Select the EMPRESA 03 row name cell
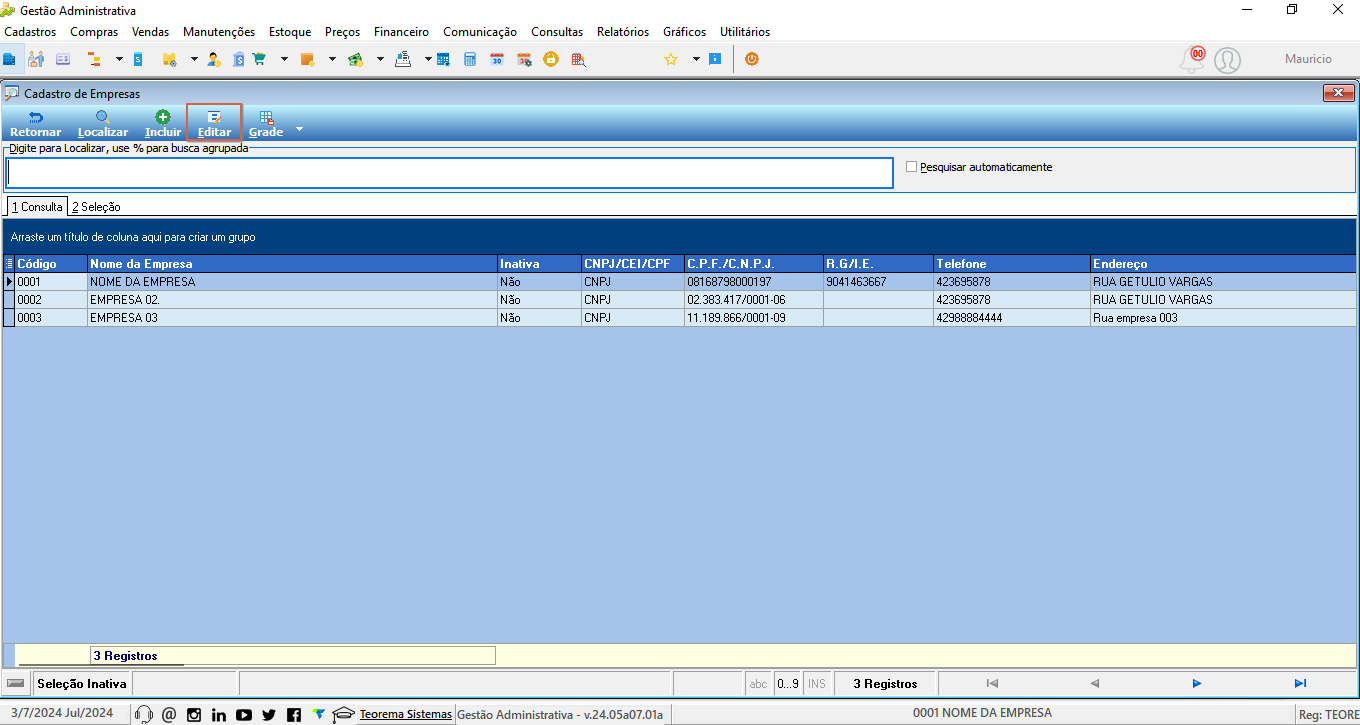 pos(292,318)
